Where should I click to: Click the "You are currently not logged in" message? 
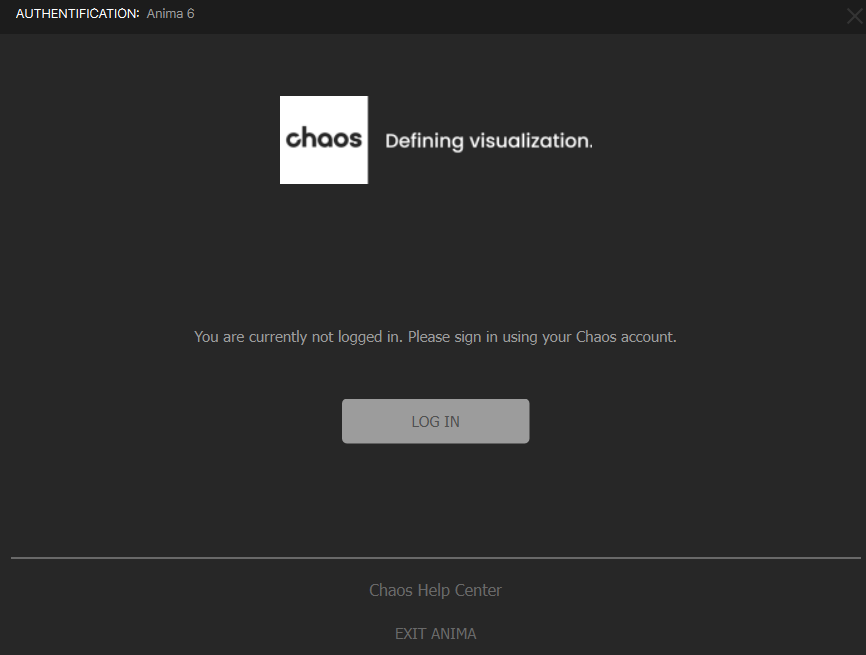pos(298,337)
